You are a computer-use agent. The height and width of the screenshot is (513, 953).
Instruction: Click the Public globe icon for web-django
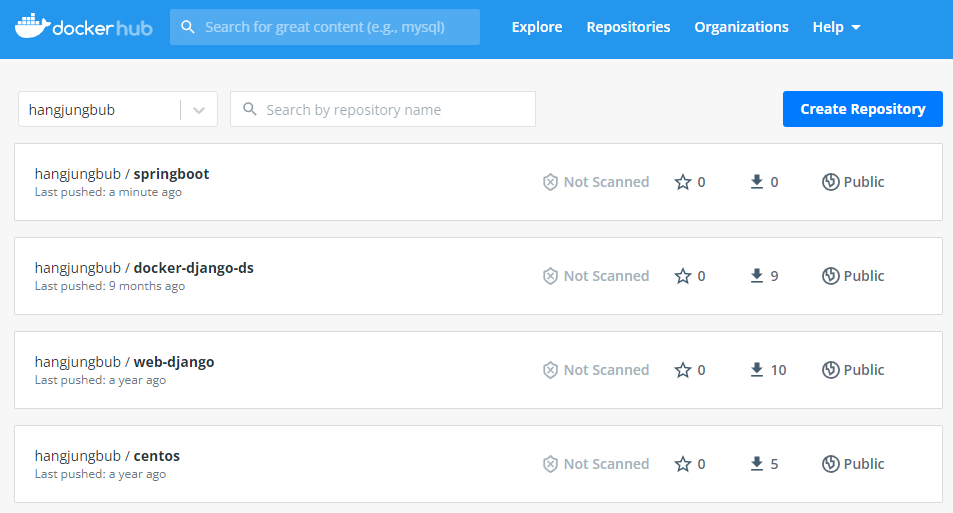point(831,370)
